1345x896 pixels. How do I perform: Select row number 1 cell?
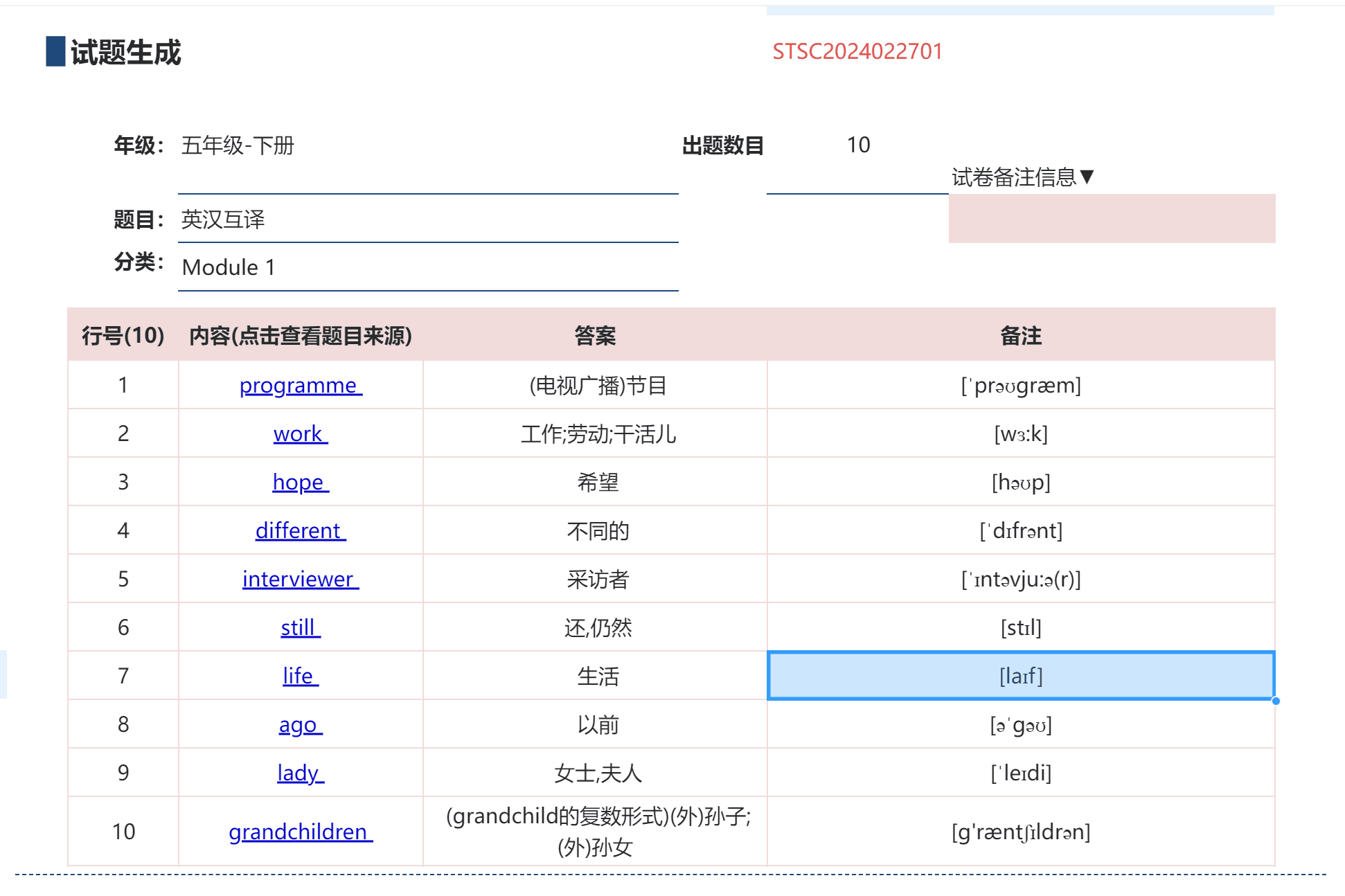point(123,385)
